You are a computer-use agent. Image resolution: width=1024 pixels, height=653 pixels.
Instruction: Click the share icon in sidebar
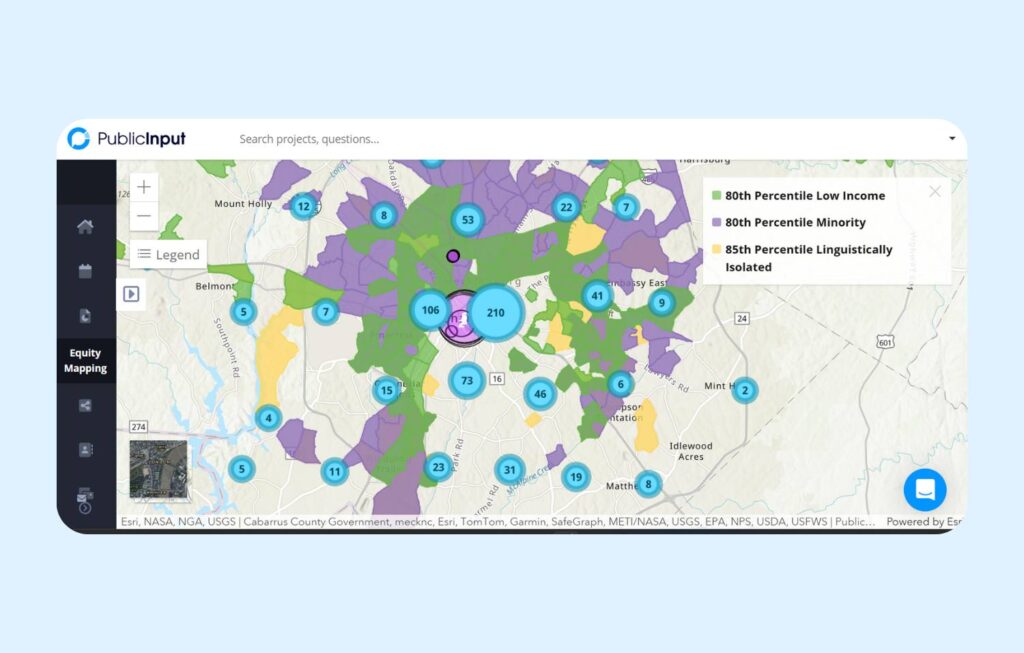[x=85, y=405]
